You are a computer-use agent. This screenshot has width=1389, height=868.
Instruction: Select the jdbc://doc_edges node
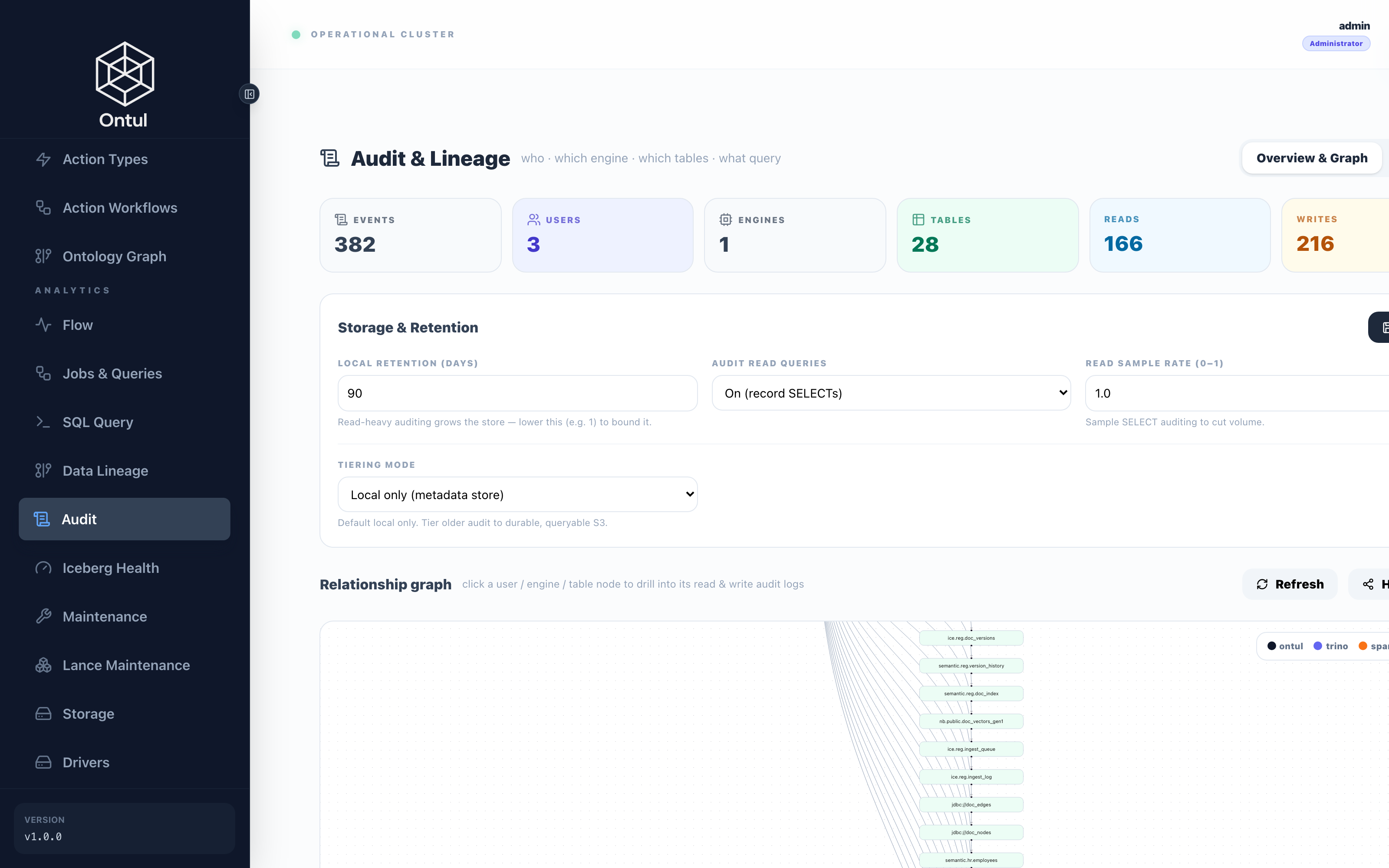point(971,805)
